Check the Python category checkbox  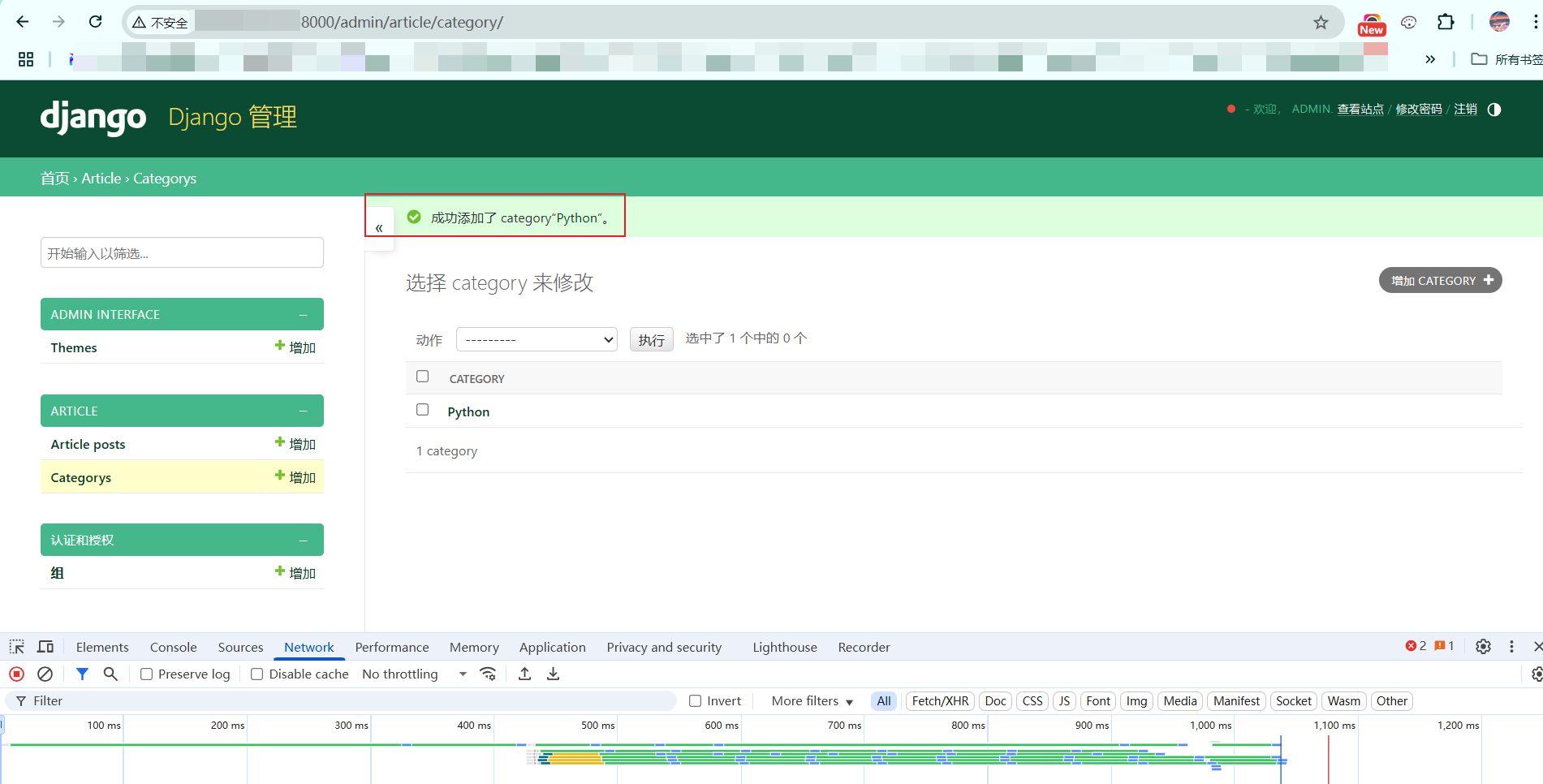422,410
